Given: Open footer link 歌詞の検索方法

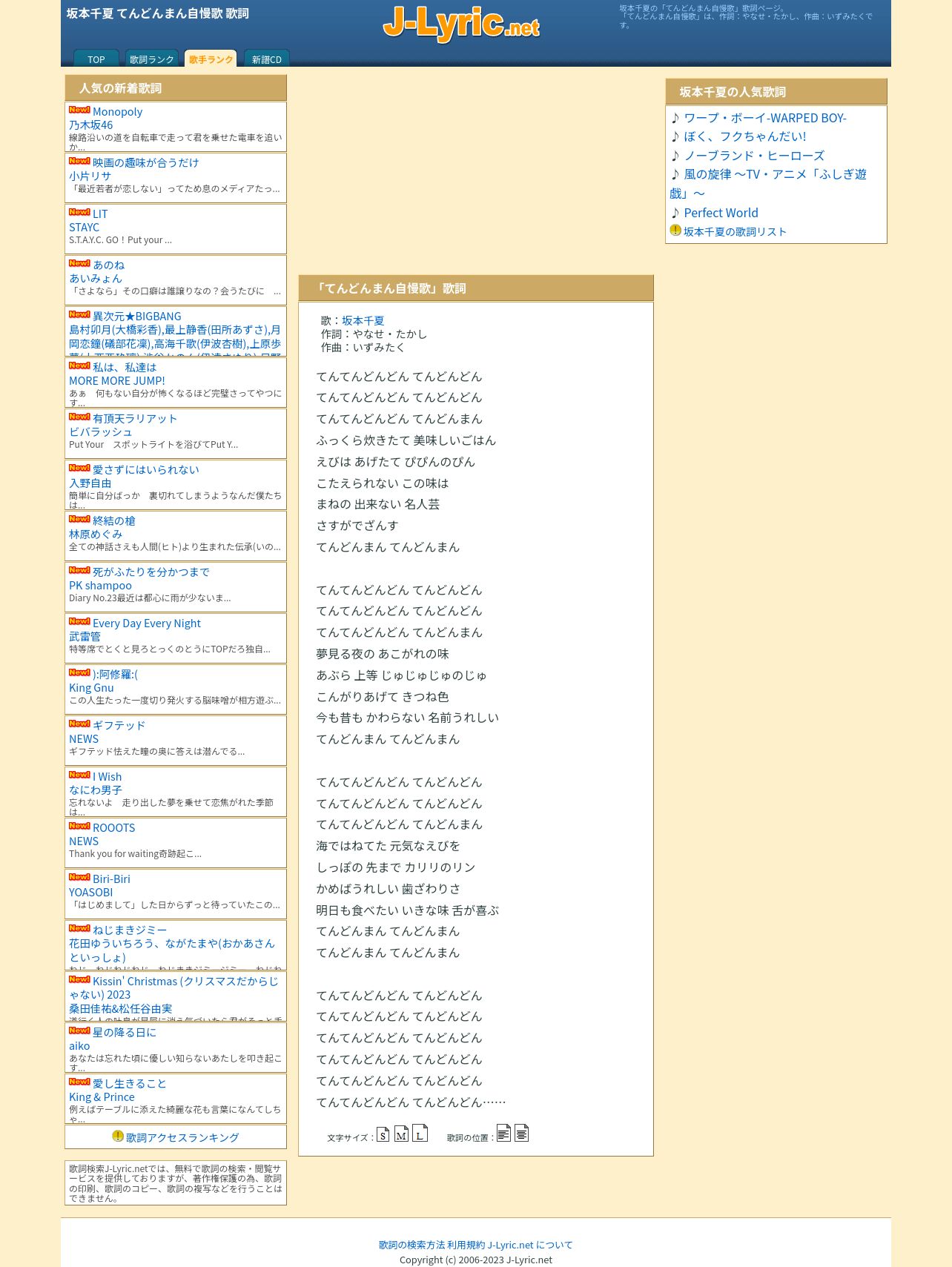Looking at the screenshot, I should point(411,1245).
